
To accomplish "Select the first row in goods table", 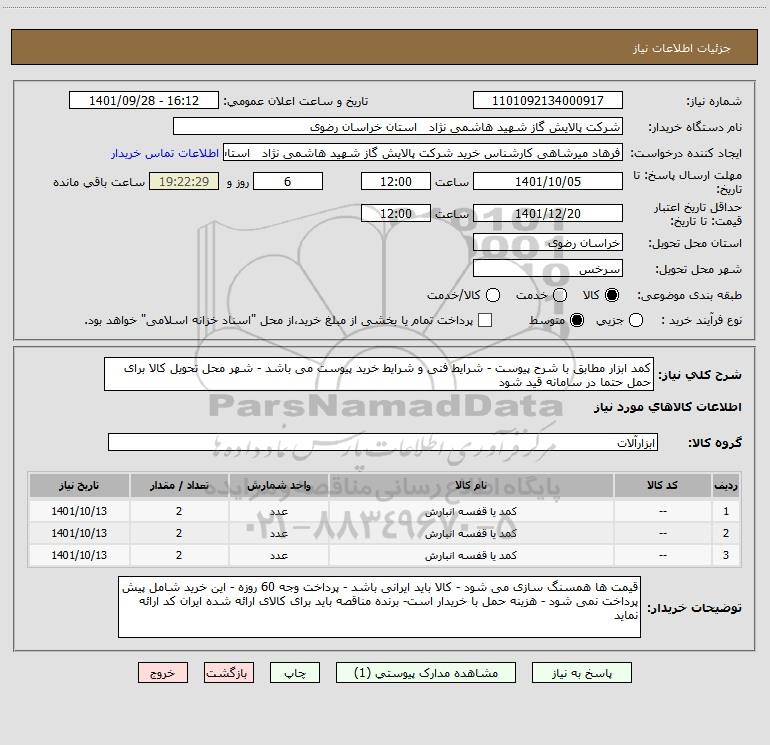I will 400,511.
